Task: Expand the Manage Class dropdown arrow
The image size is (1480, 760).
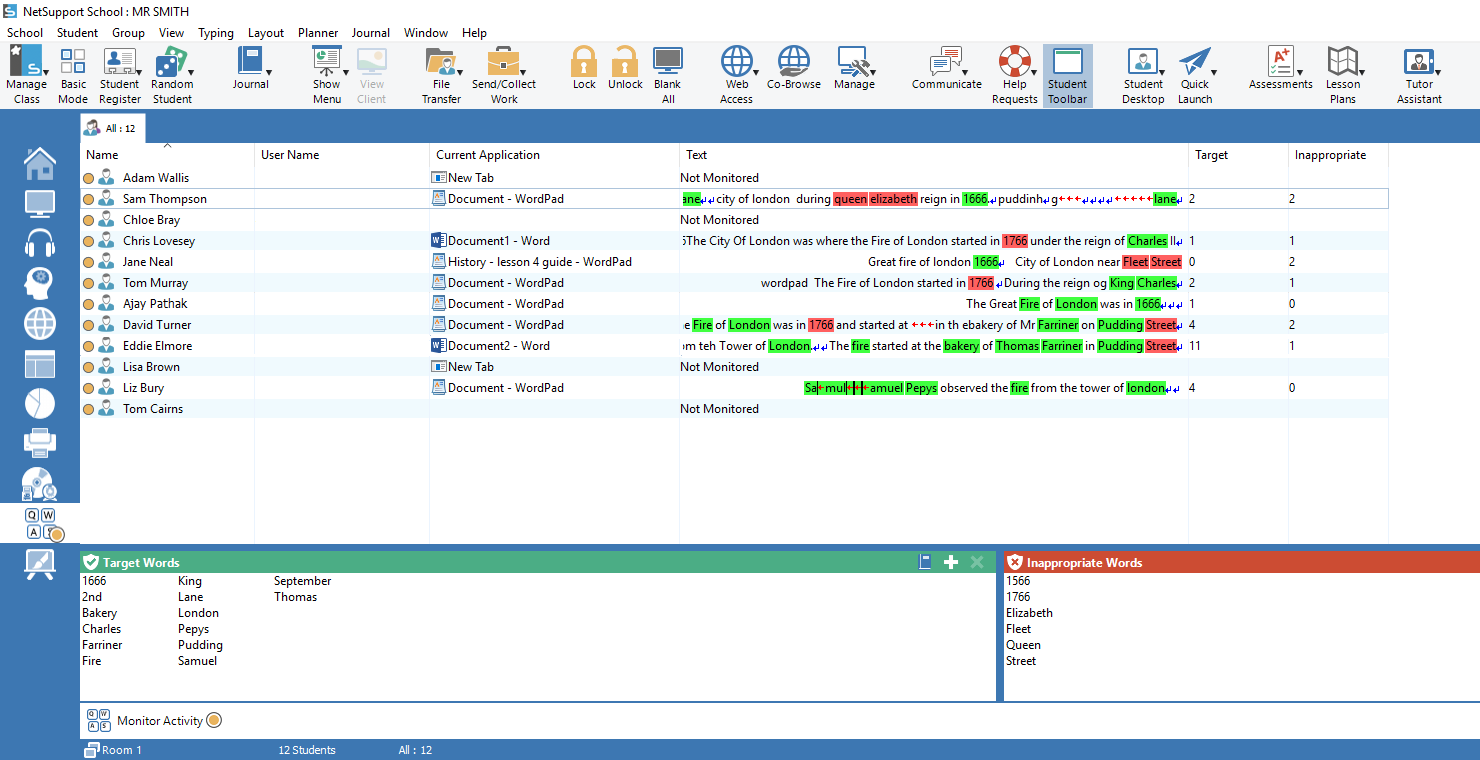Action: [x=47, y=73]
